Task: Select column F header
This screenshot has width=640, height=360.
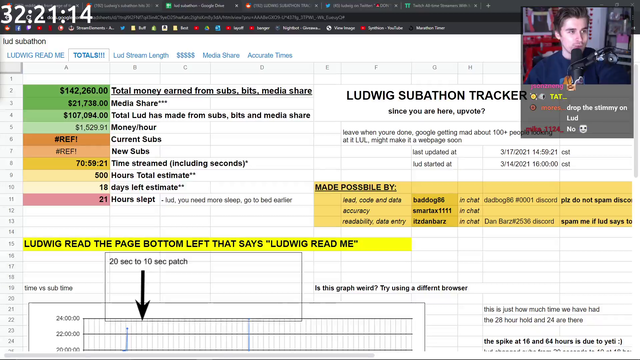Action: (x=376, y=67)
